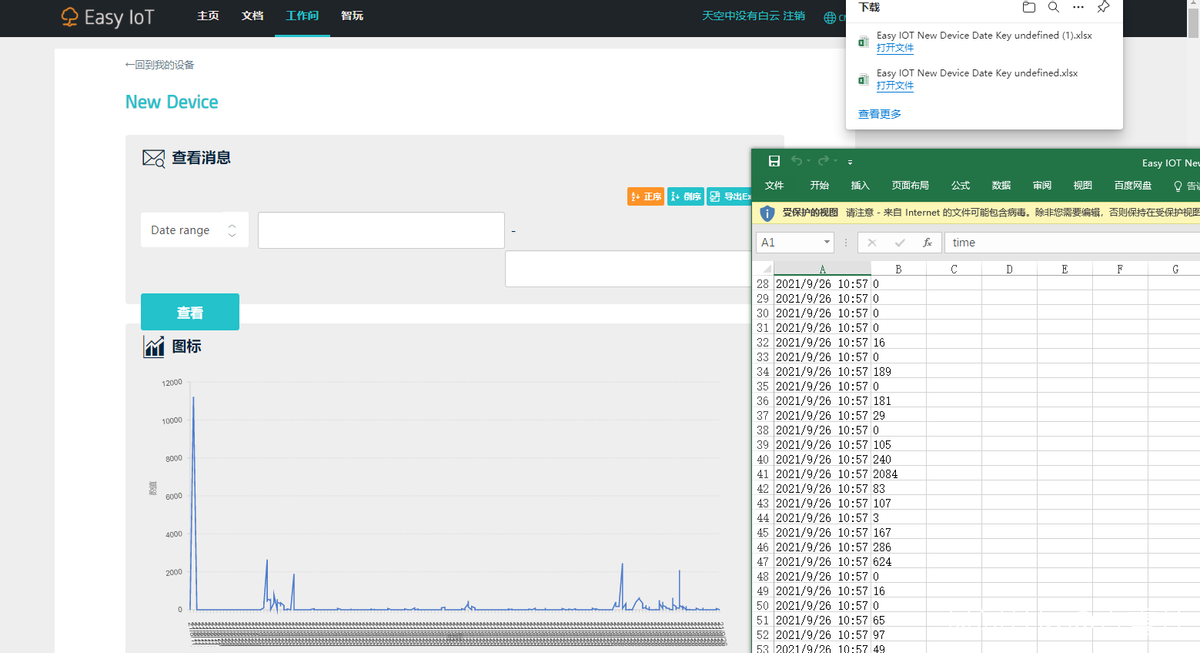Click the 回到我的设备 back link
The image size is (1200, 653).
click(160, 65)
